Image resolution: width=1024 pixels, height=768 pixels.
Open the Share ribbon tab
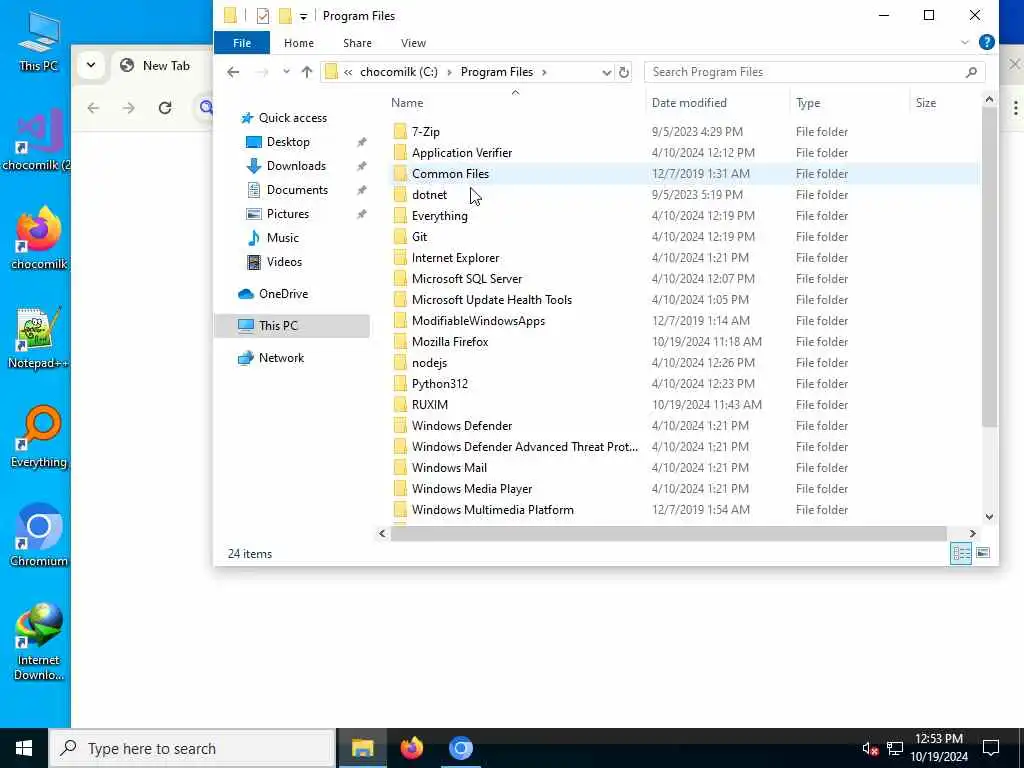click(357, 43)
